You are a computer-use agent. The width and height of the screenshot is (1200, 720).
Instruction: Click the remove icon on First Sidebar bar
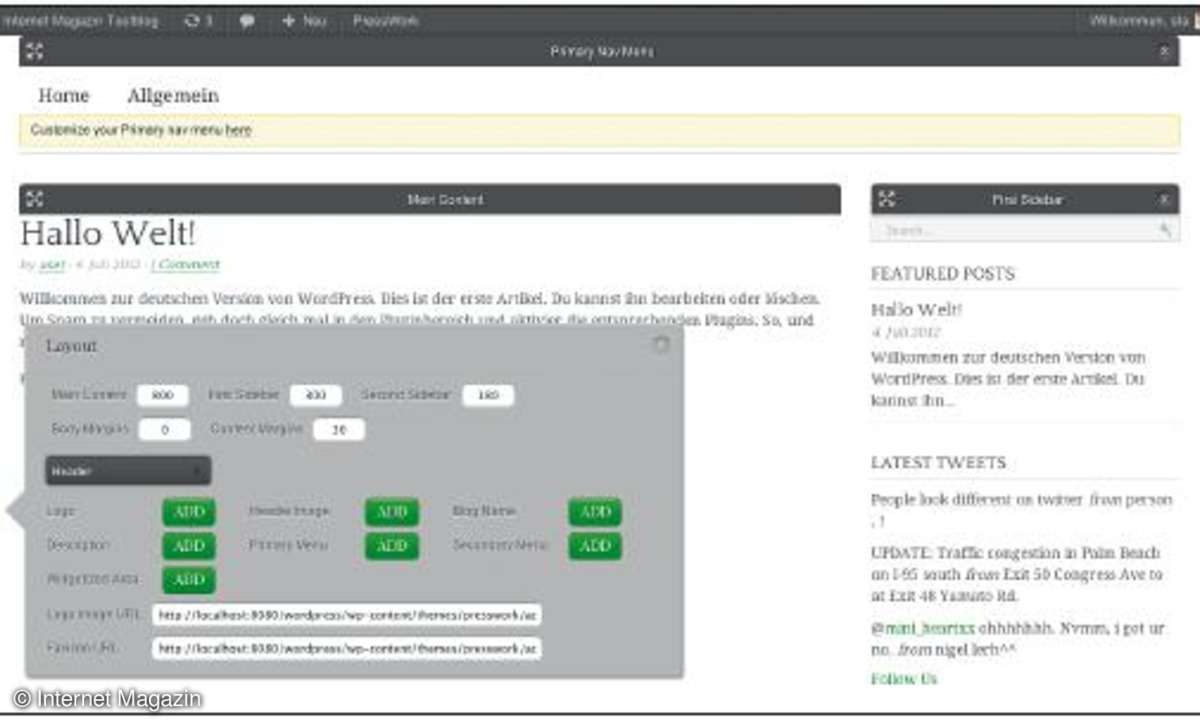point(1164,199)
